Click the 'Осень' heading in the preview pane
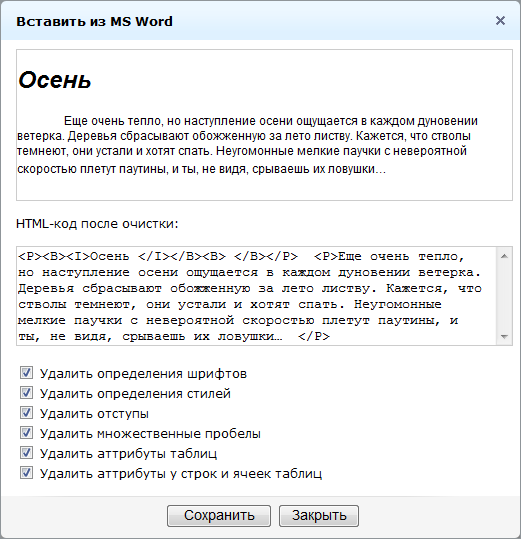Viewport: 521px width, 539px height. tap(55, 80)
